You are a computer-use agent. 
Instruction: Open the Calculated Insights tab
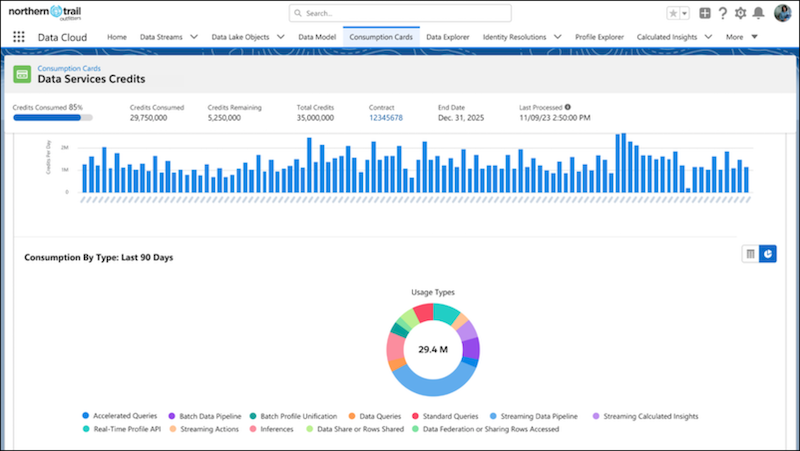tap(666, 37)
